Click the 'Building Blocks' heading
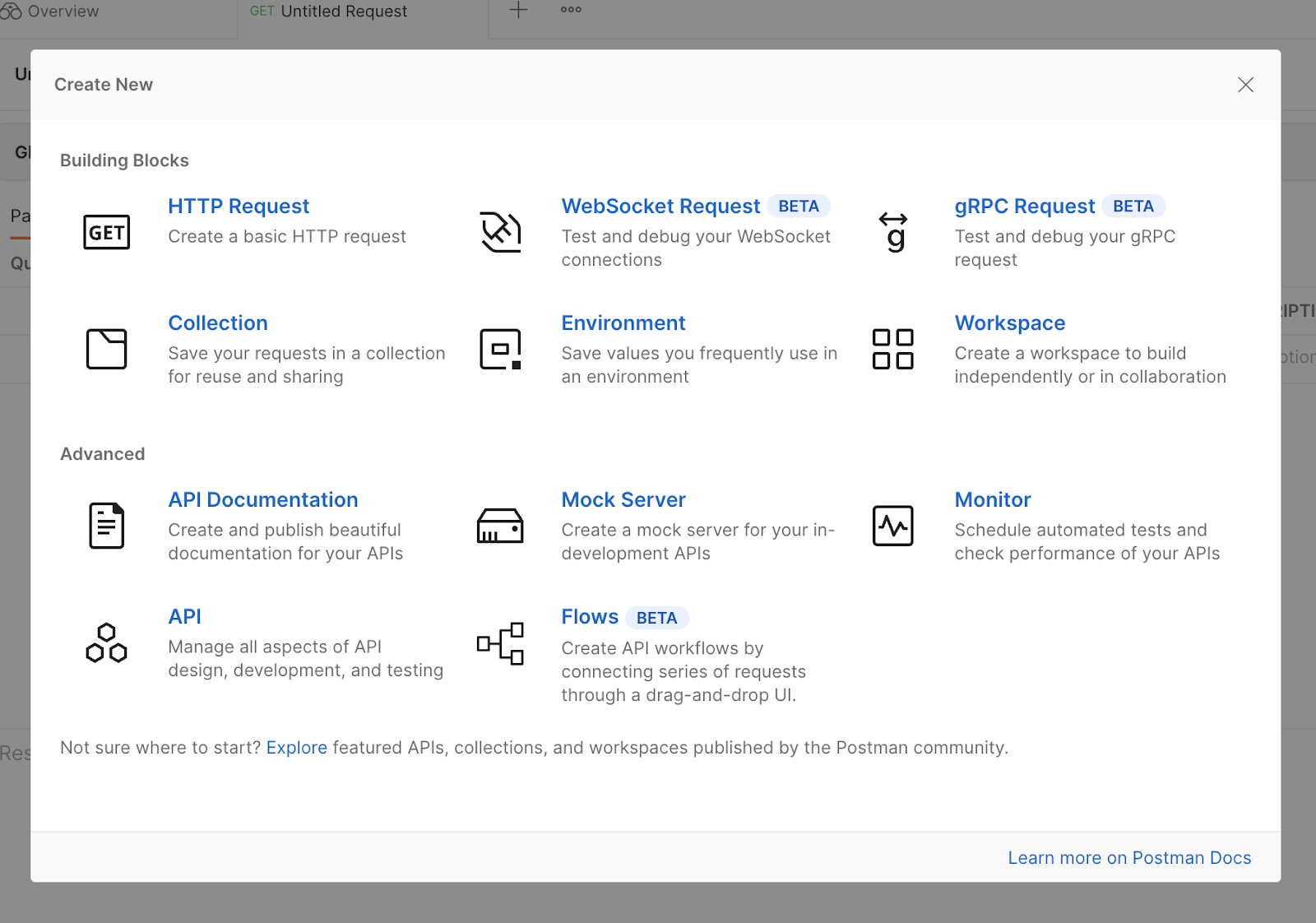 pyautogui.click(x=124, y=160)
